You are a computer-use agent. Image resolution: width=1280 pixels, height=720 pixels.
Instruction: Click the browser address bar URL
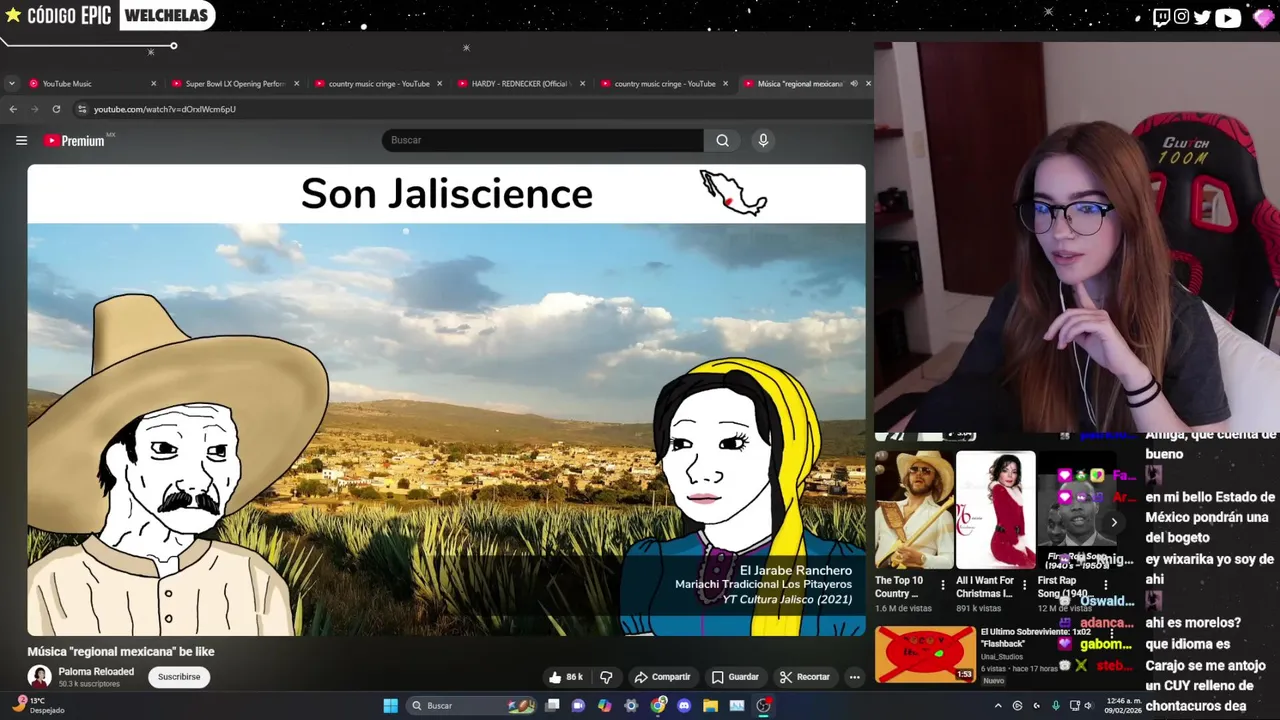(165, 109)
